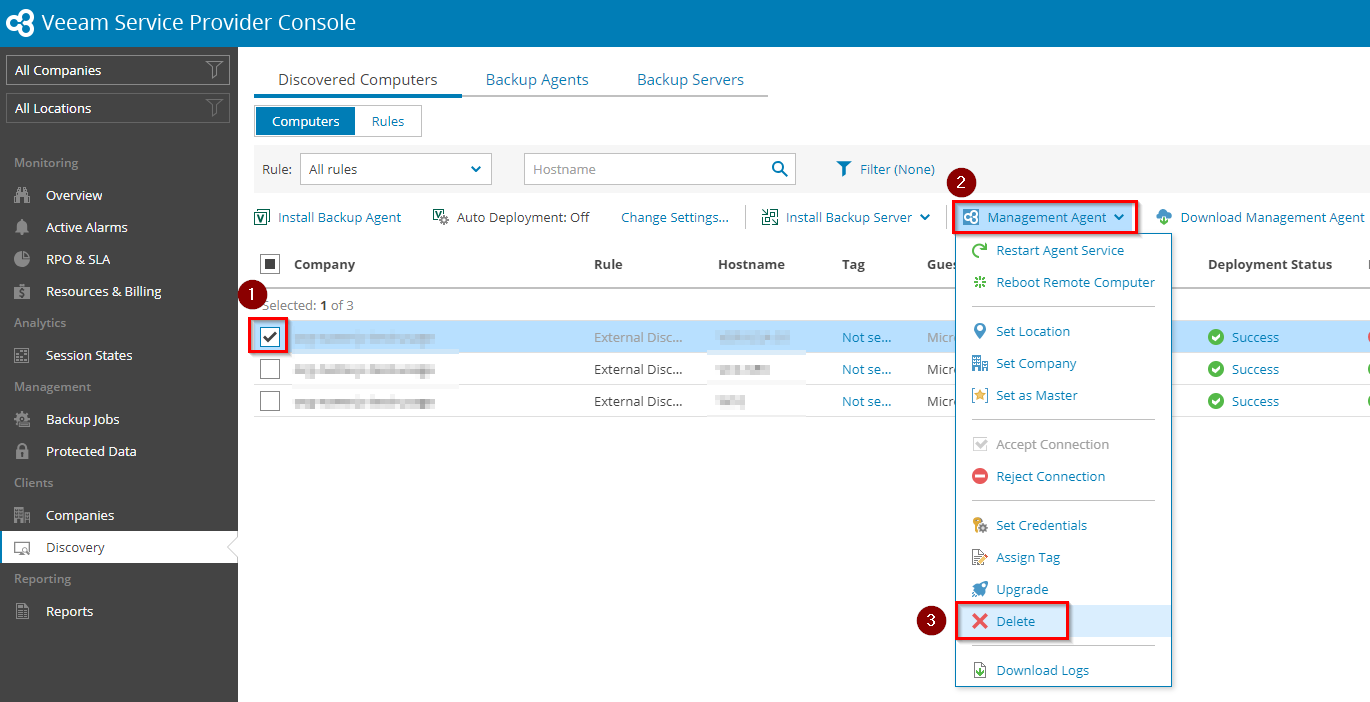Click the Filter funnel icon
The width and height of the screenshot is (1370, 702).
(844, 169)
